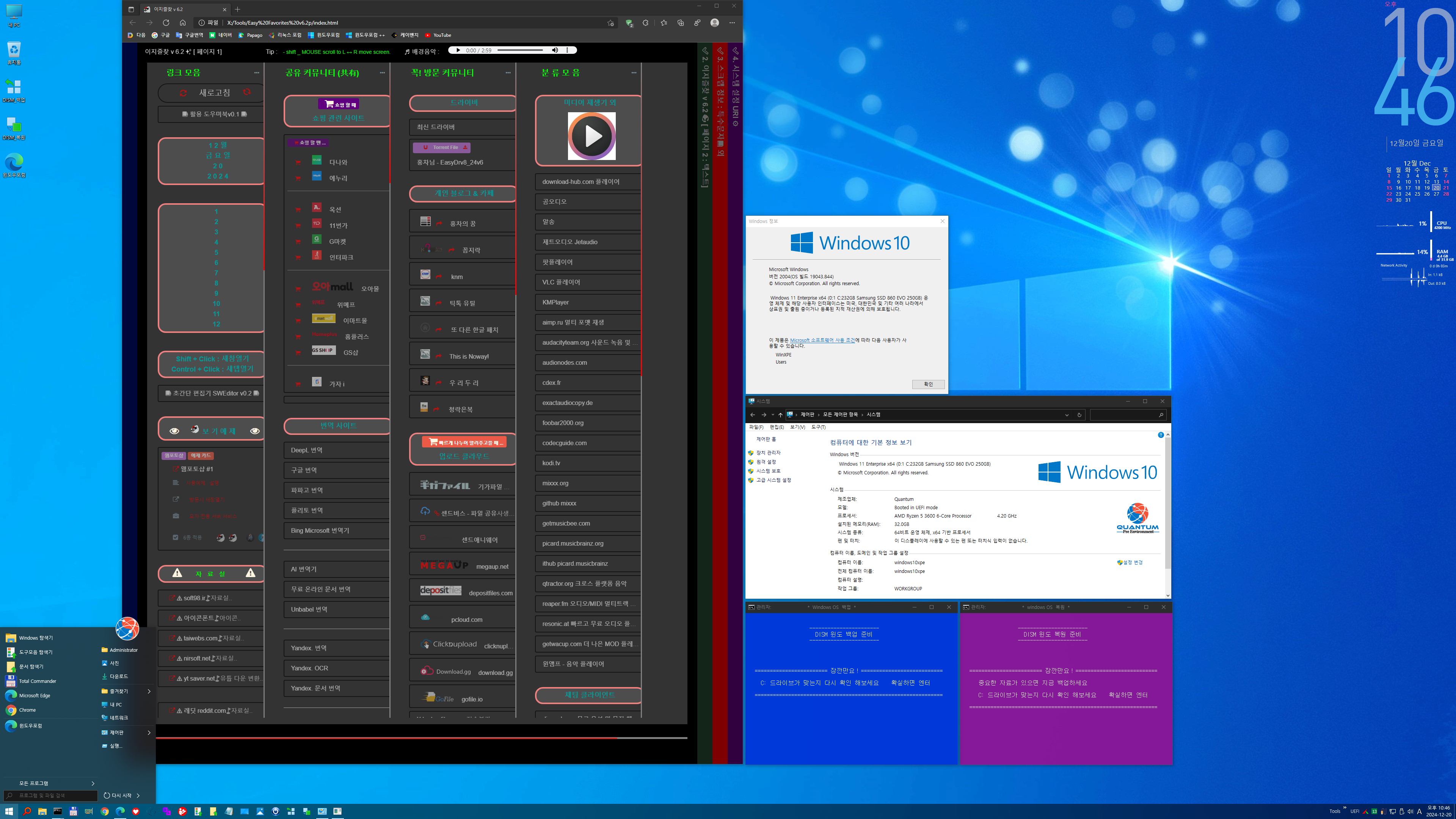Viewport: 1456px width, 819px height.
Task: Go to Edge home page
Action: (182, 23)
